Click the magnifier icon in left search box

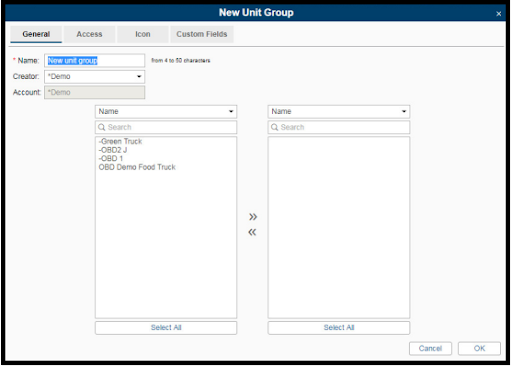[102, 127]
